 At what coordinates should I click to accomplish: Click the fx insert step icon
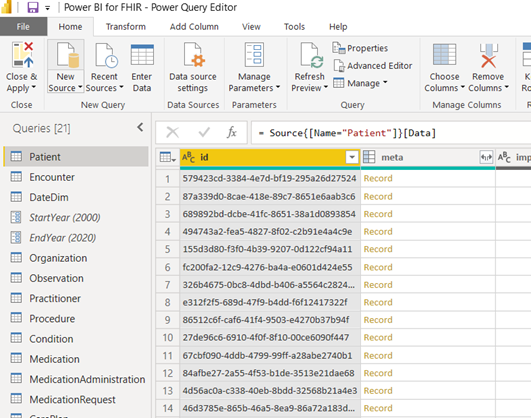coord(232,132)
